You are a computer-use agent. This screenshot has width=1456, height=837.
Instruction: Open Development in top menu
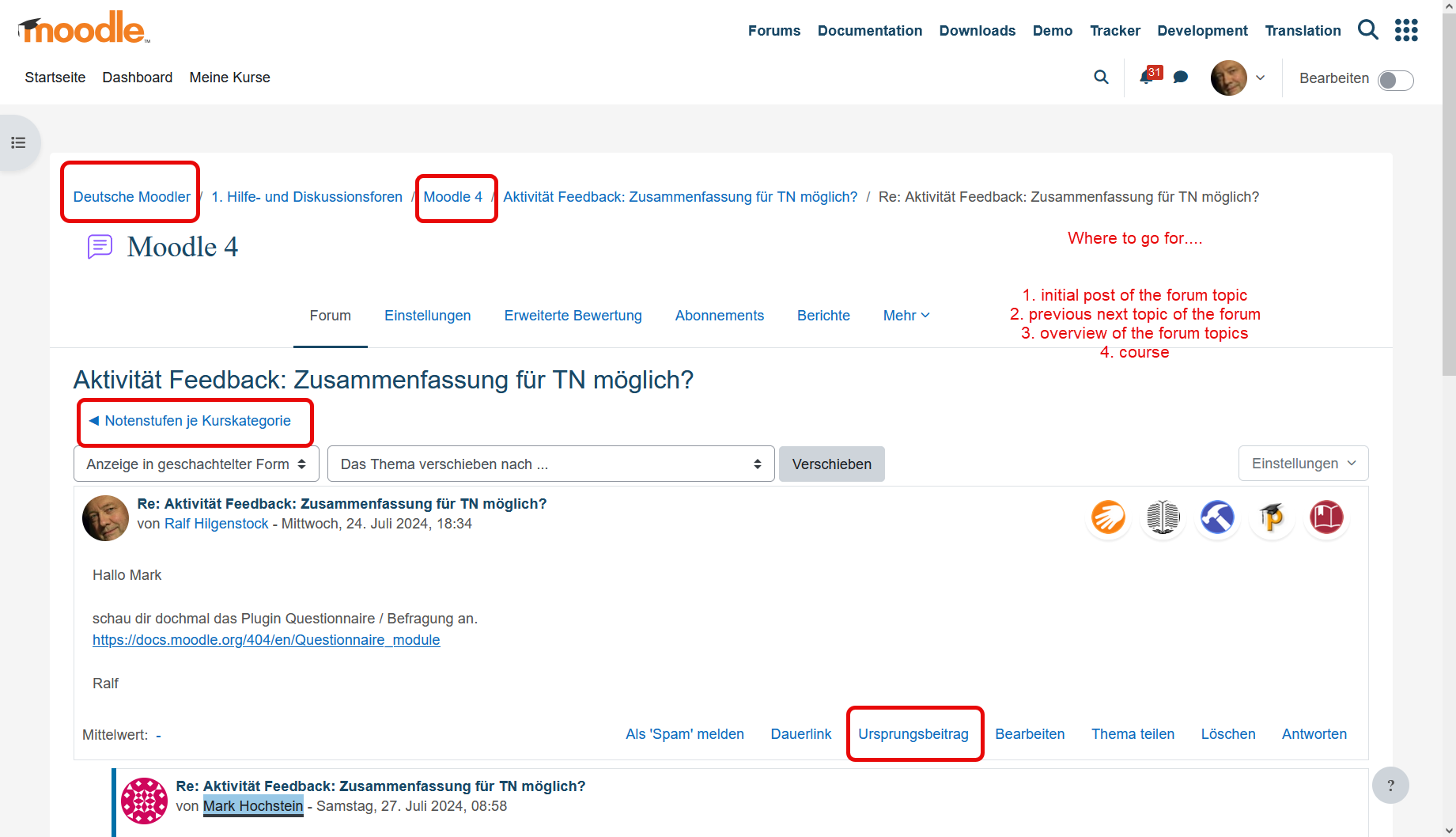tap(1202, 31)
